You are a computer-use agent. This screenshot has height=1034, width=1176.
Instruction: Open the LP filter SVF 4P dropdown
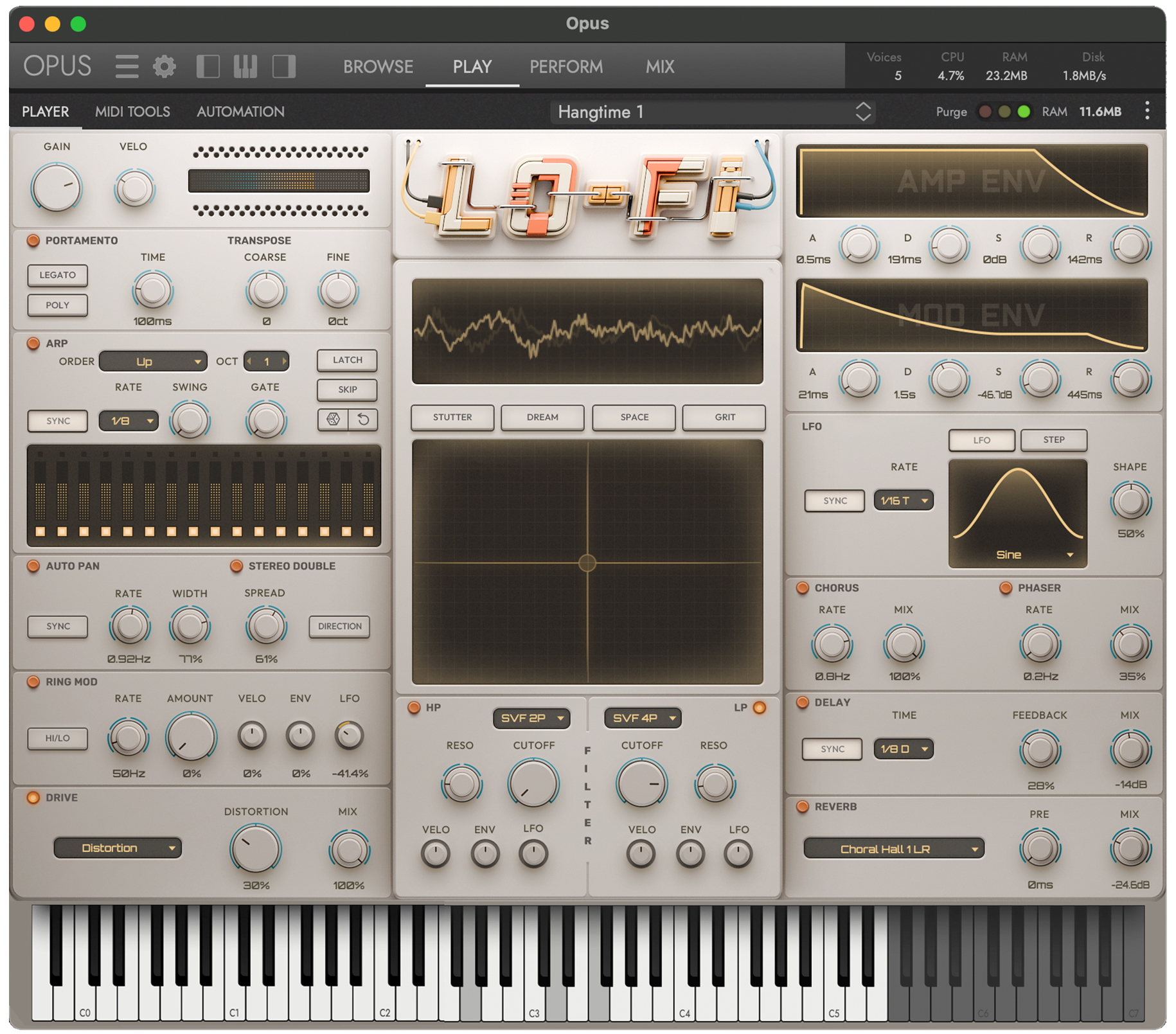click(643, 718)
